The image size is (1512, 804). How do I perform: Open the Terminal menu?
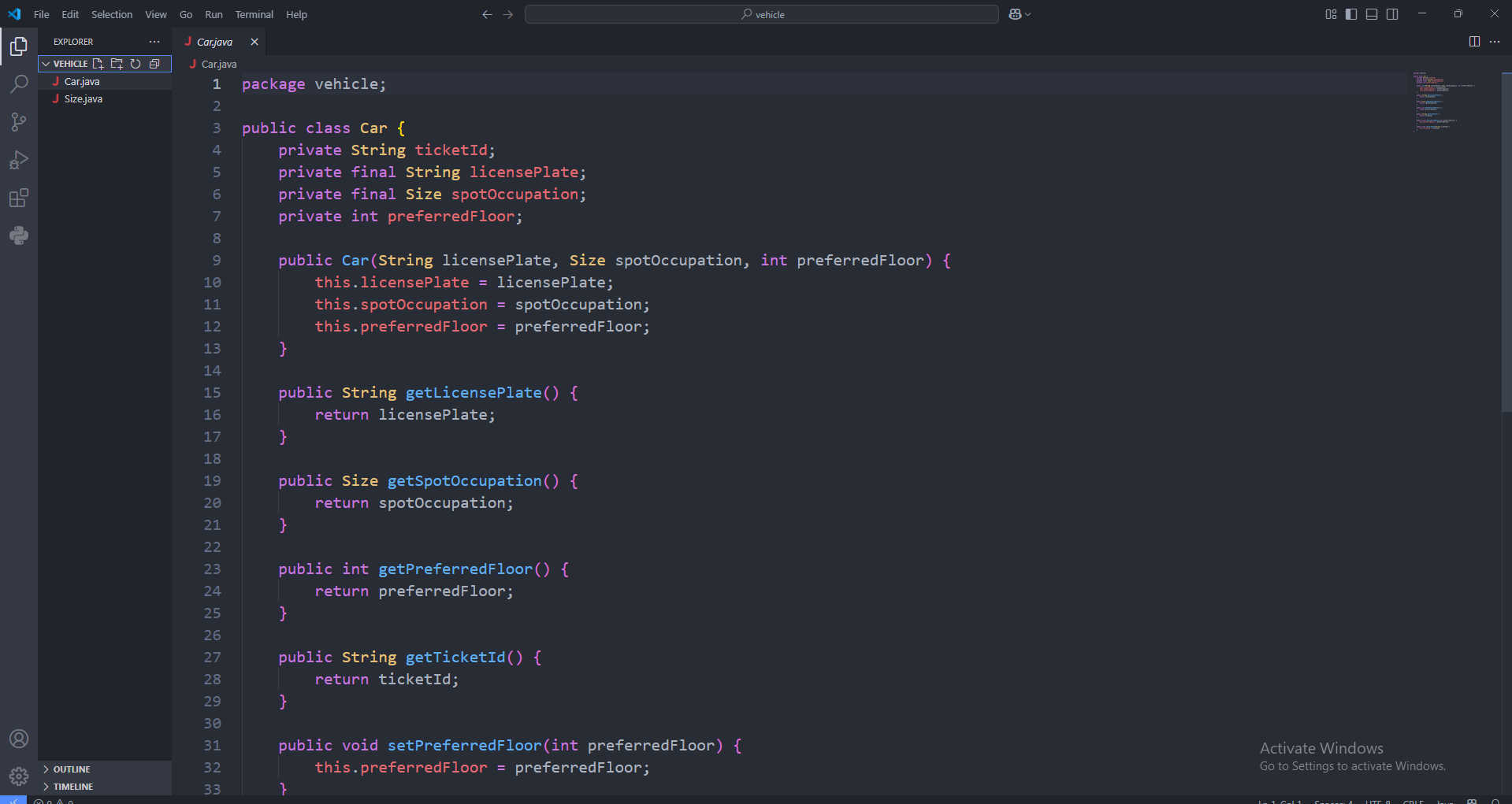click(254, 14)
